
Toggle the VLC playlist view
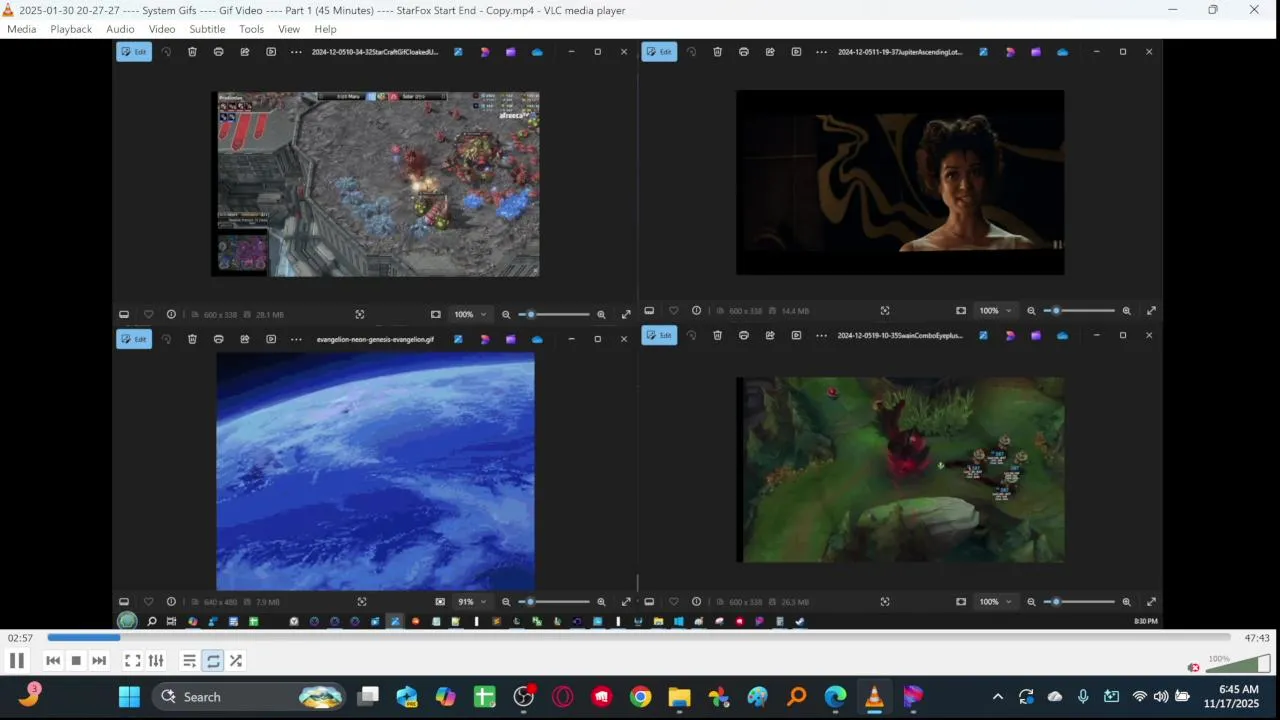pos(189,660)
